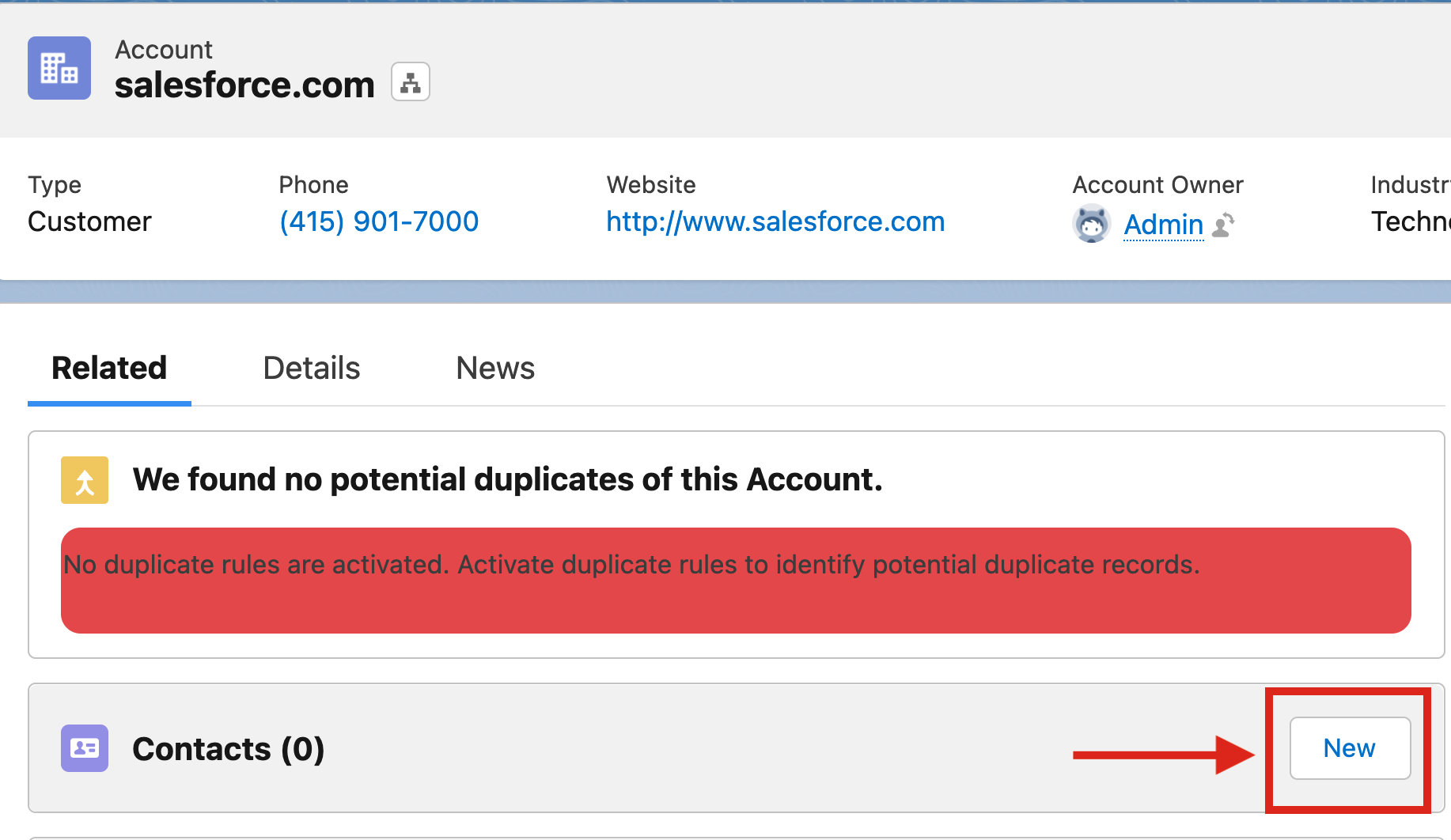
Task: Click the blue Account building icon
Action: [59, 68]
